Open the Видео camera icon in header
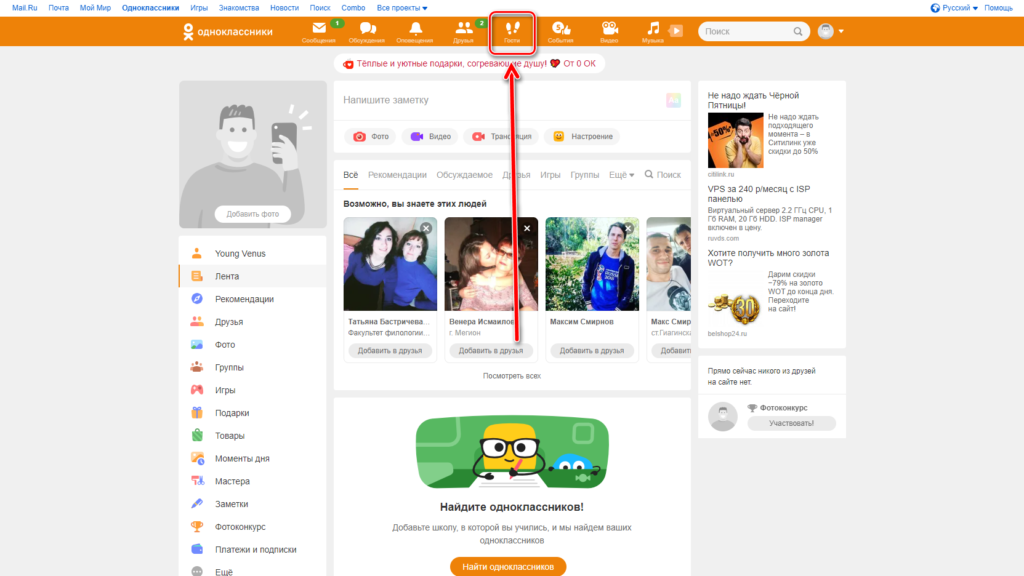This screenshot has width=1024, height=576. 609,31
